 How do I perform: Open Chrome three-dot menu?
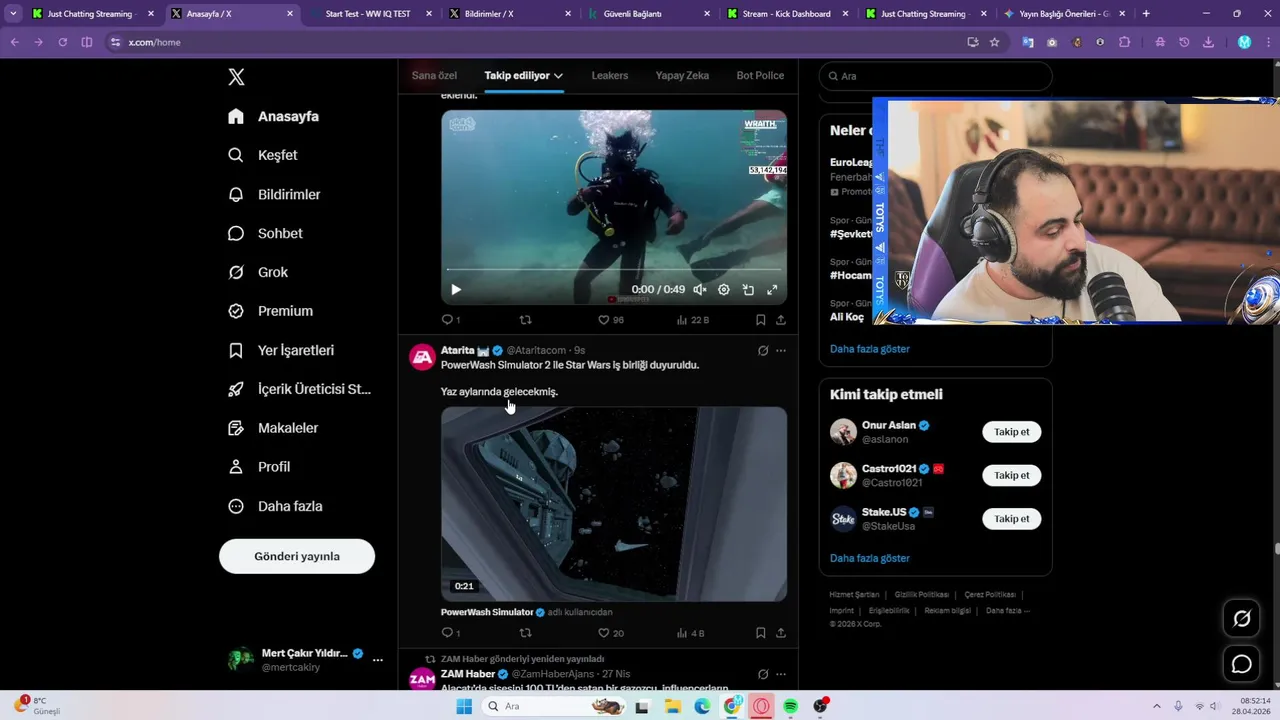tap(1267, 42)
